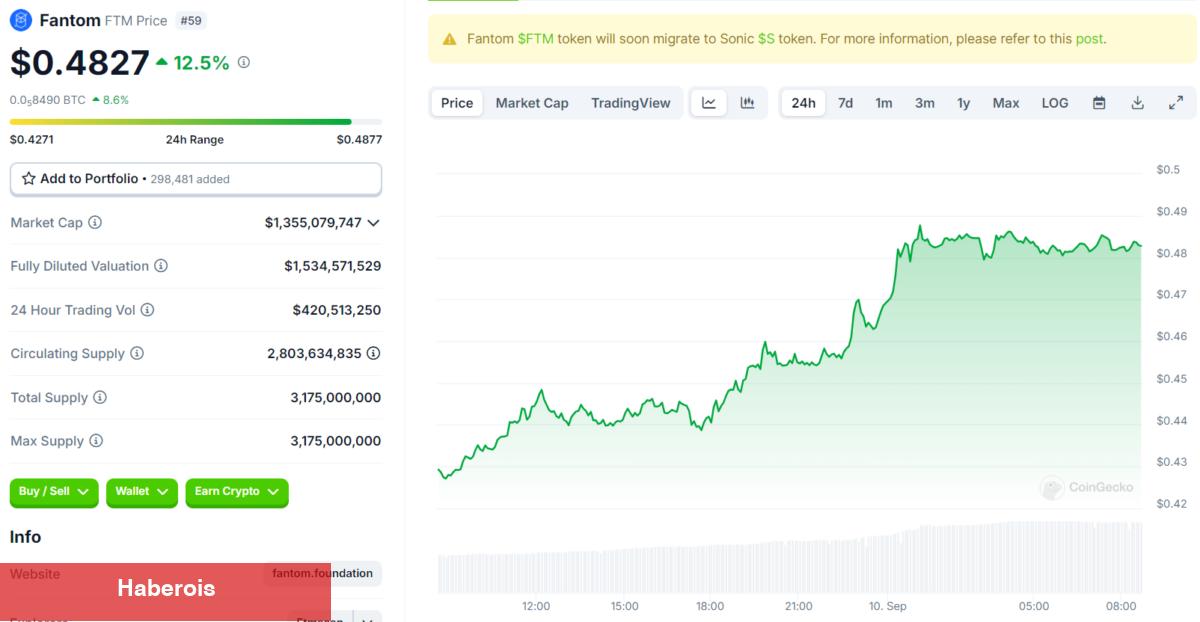The height and width of the screenshot is (622, 1200).
Task: Click the Add to Portfolio button
Action: point(196,179)
